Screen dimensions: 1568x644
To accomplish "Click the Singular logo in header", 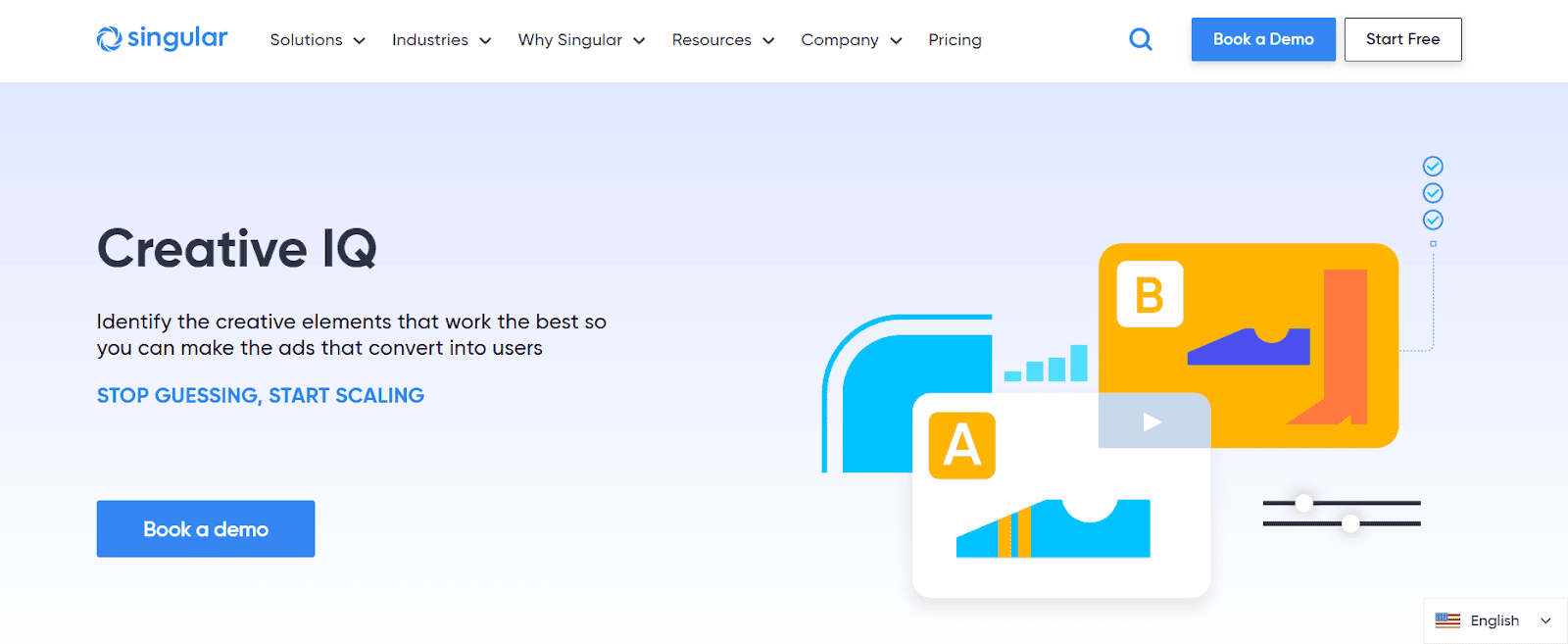I will point(162,39).
